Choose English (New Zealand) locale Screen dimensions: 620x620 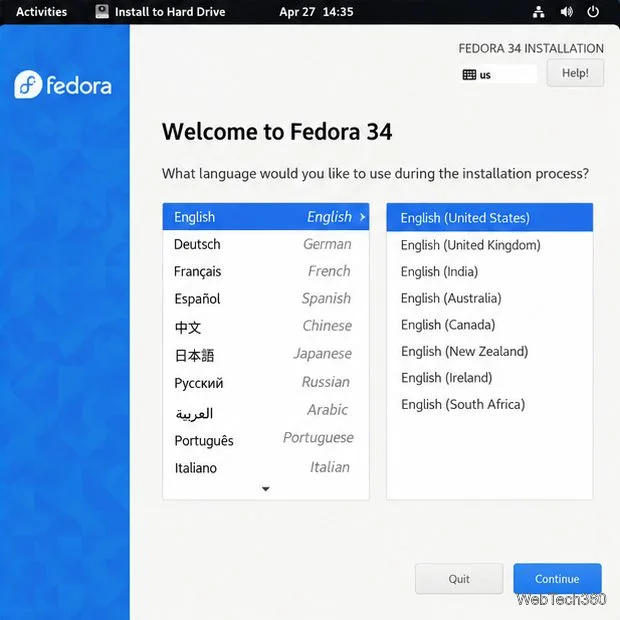pyautogui.click(x=490, y=351)
